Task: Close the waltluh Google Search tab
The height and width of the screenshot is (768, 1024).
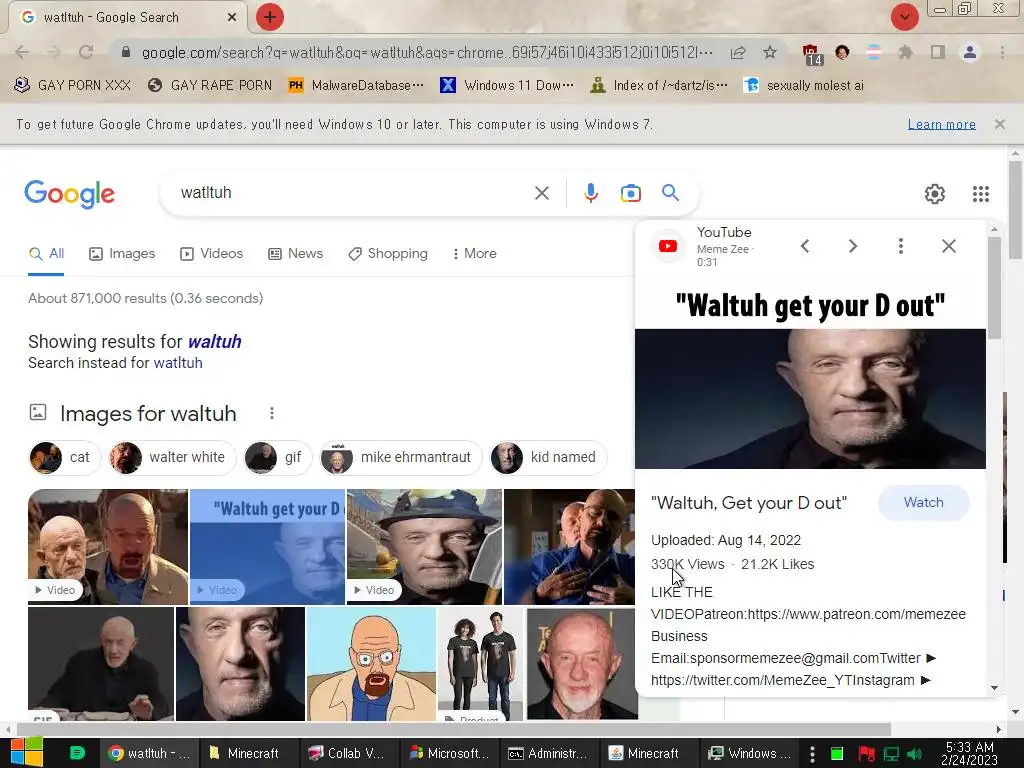Action: [x=232, y=18]
